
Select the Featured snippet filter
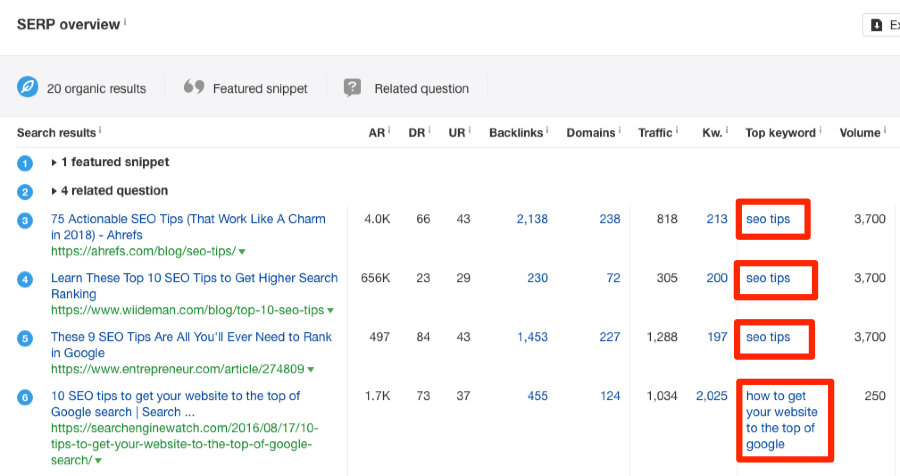pyautogui.click(x=245, y=88)
